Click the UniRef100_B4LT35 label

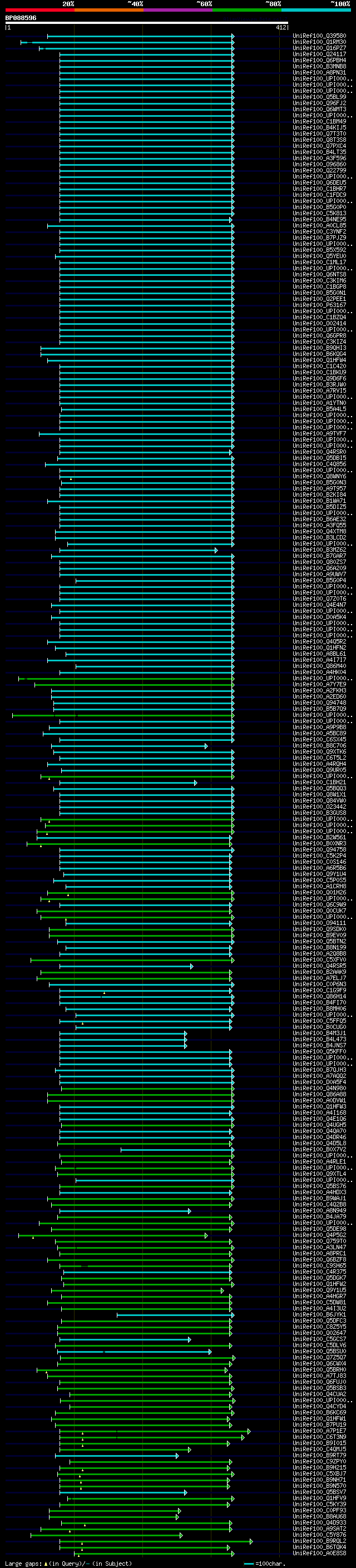(x=319, y=152)
